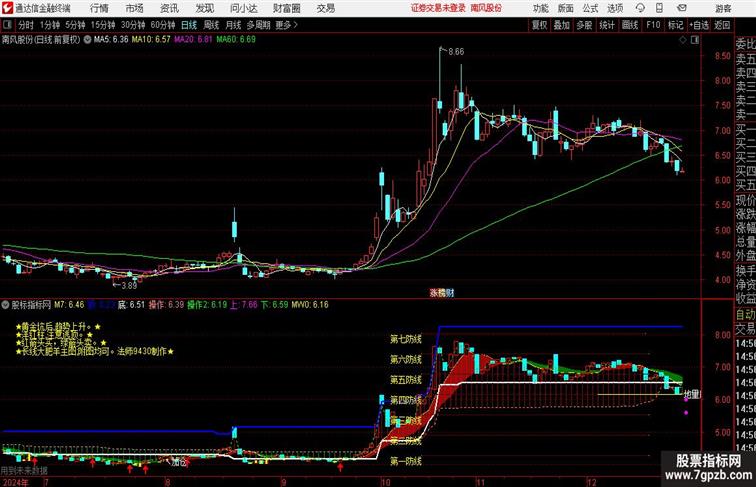This screenshot has height=487, width=756.
Task: Click the MA20: 6.81 indicator value
Action: 193,40
